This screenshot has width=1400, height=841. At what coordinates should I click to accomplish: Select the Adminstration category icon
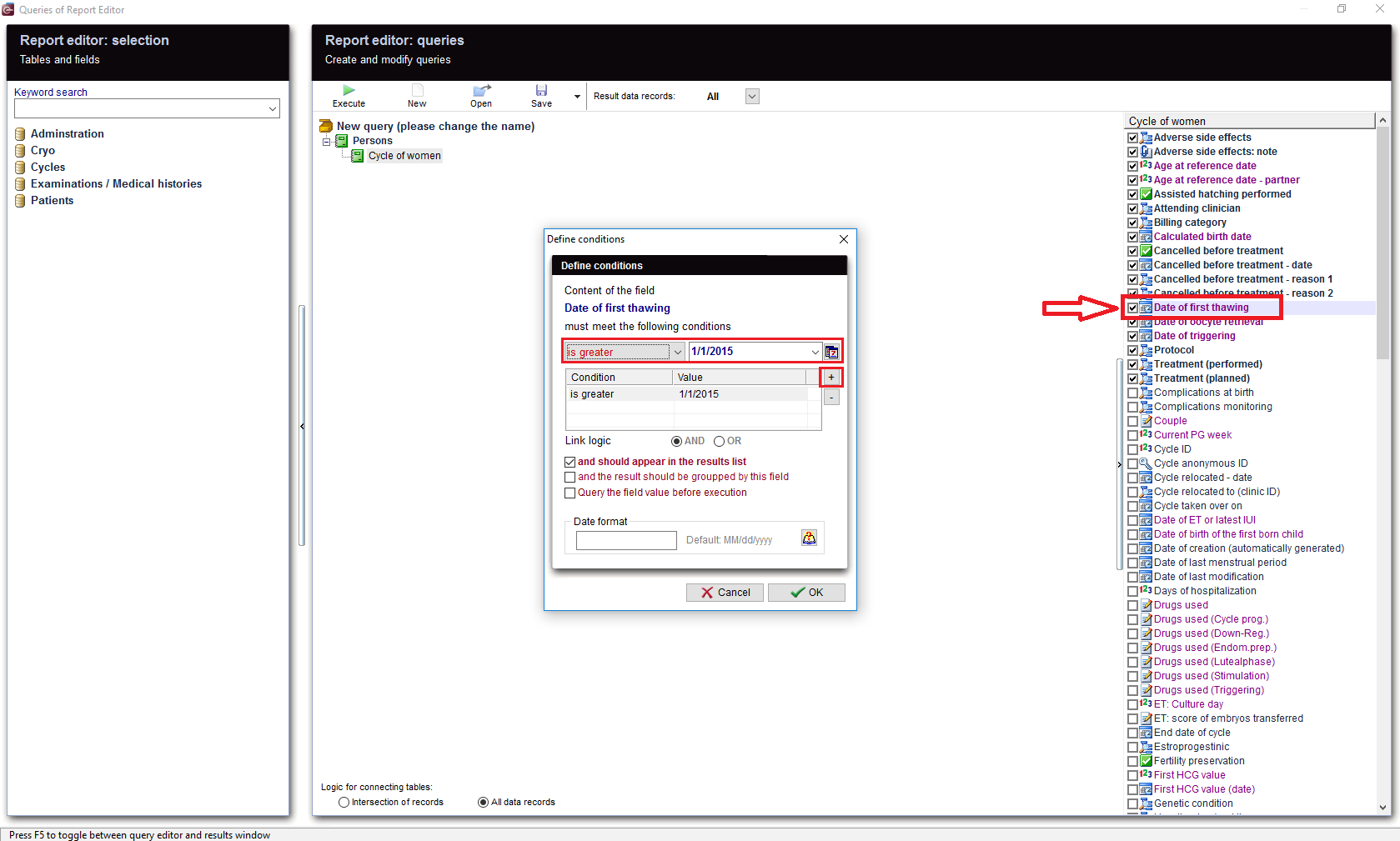coord(20,134)
